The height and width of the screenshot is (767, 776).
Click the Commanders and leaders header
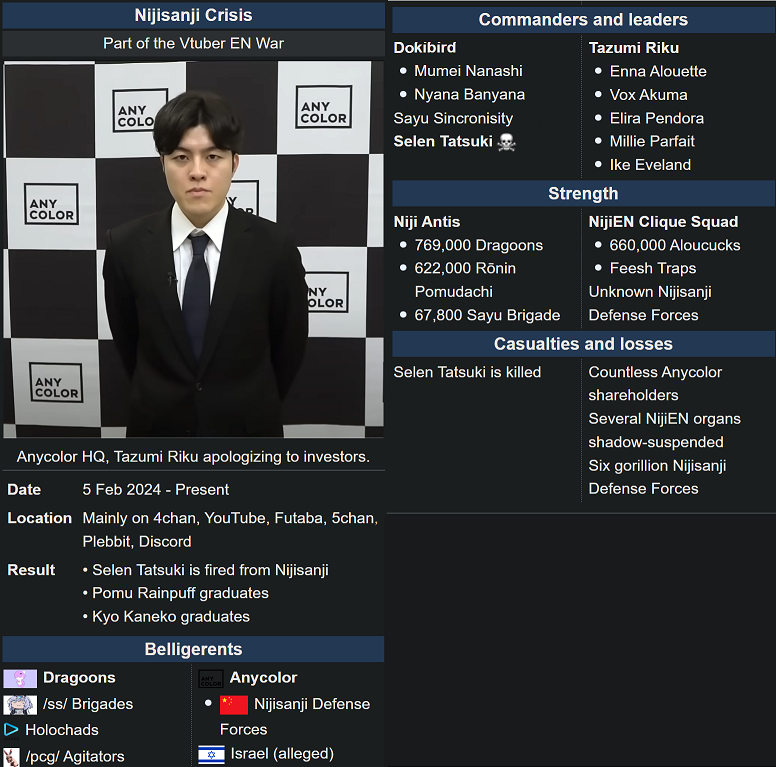(583, 20)
